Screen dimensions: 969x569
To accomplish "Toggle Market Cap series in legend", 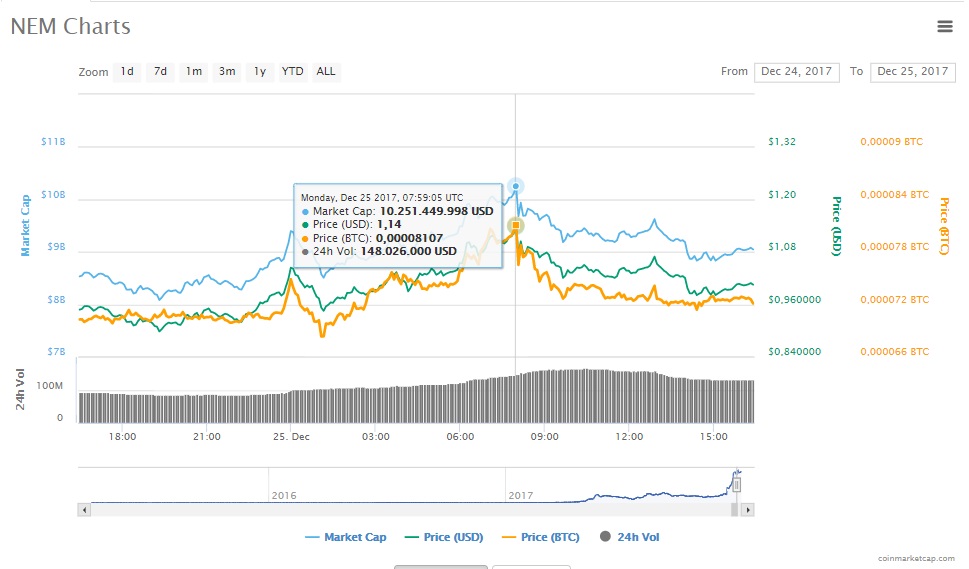I will coord(346,537).
